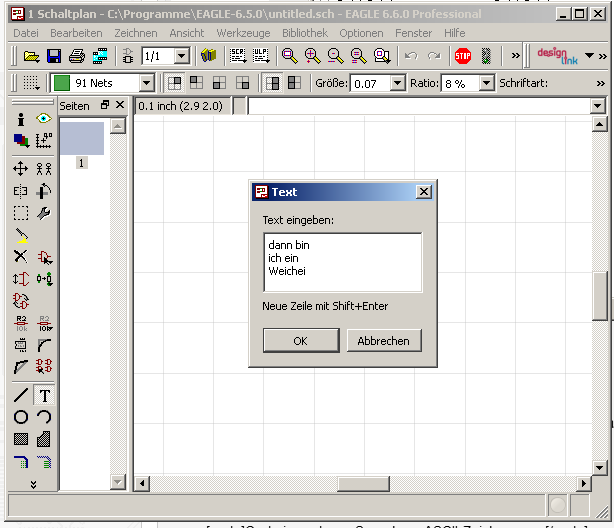Click the green layer color swatch
The width and height of the screenshot is (614, 528).
(61, 83)
